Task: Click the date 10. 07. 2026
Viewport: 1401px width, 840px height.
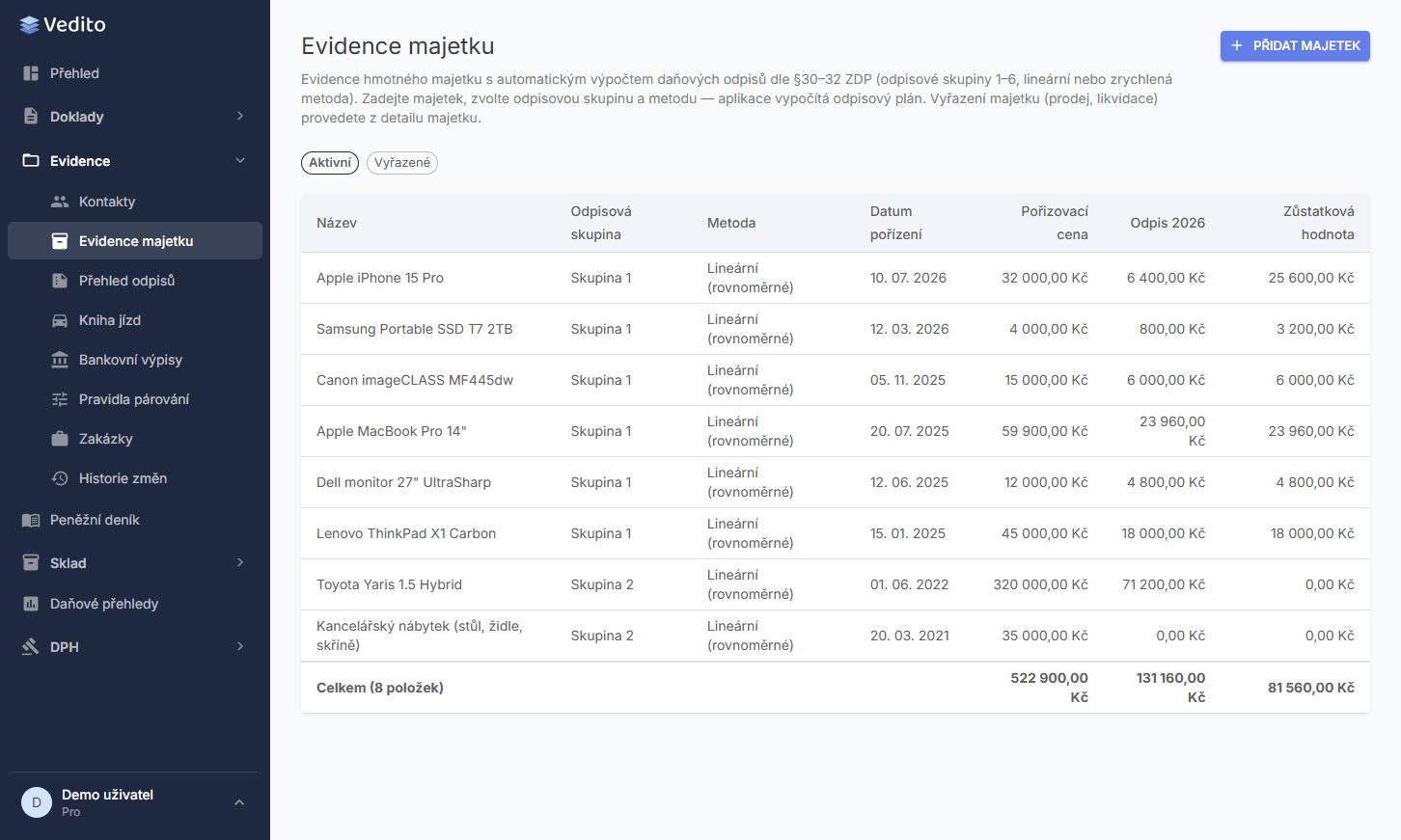Action: pyautogui.click(x=908, y=278)
